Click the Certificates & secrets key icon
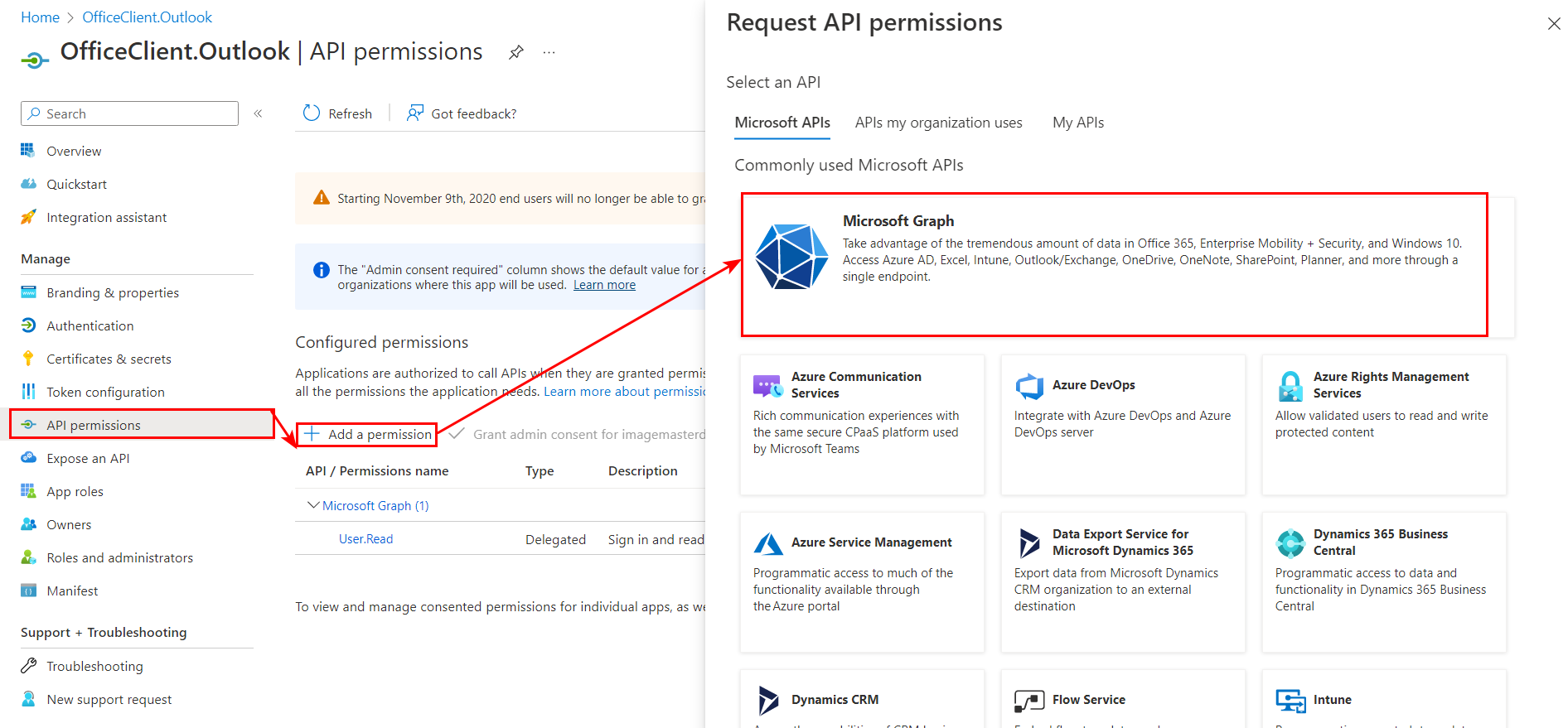 [28, 359]
